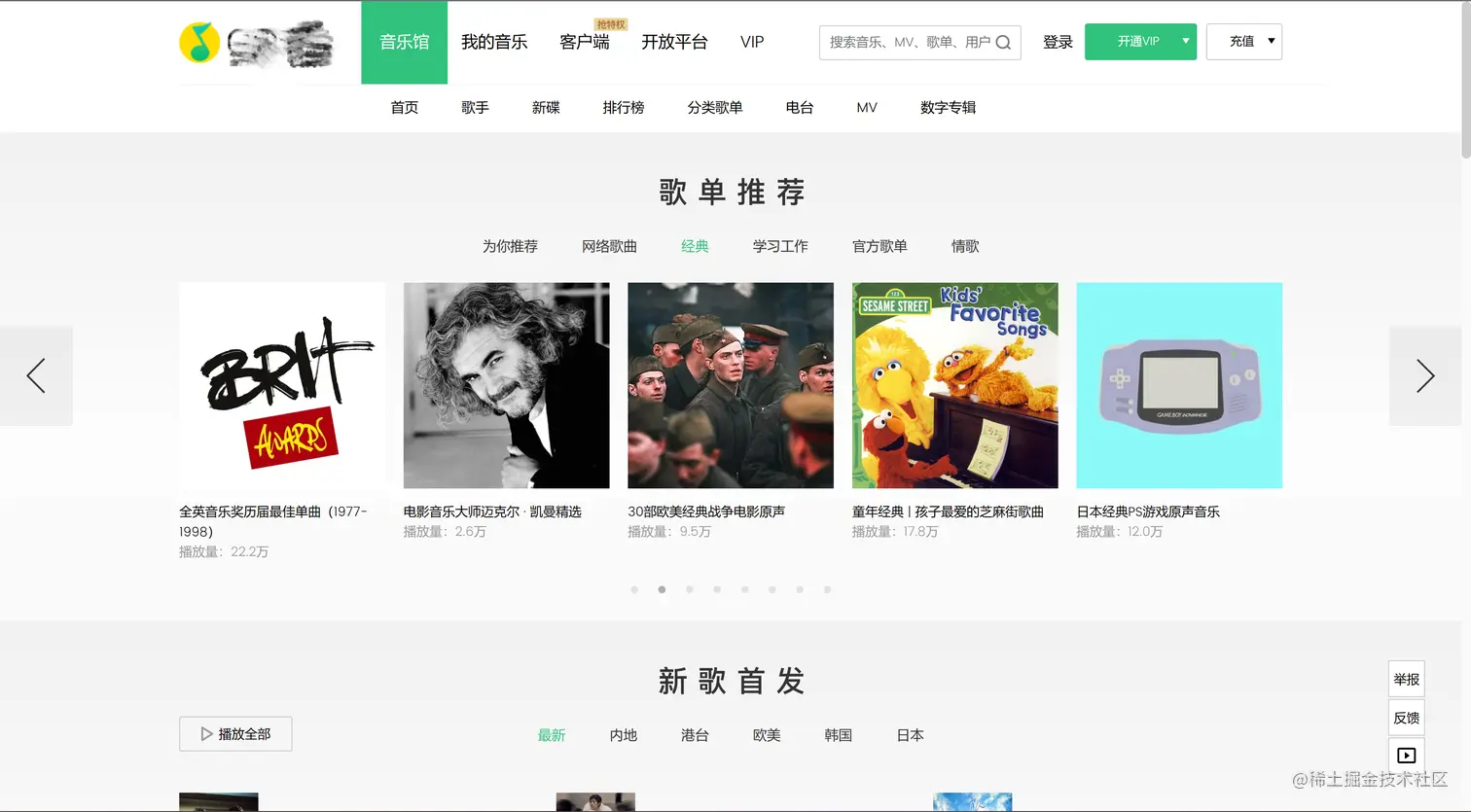
Task: Open 排行榜 in sub-navigation
Action: click(624, 108)
